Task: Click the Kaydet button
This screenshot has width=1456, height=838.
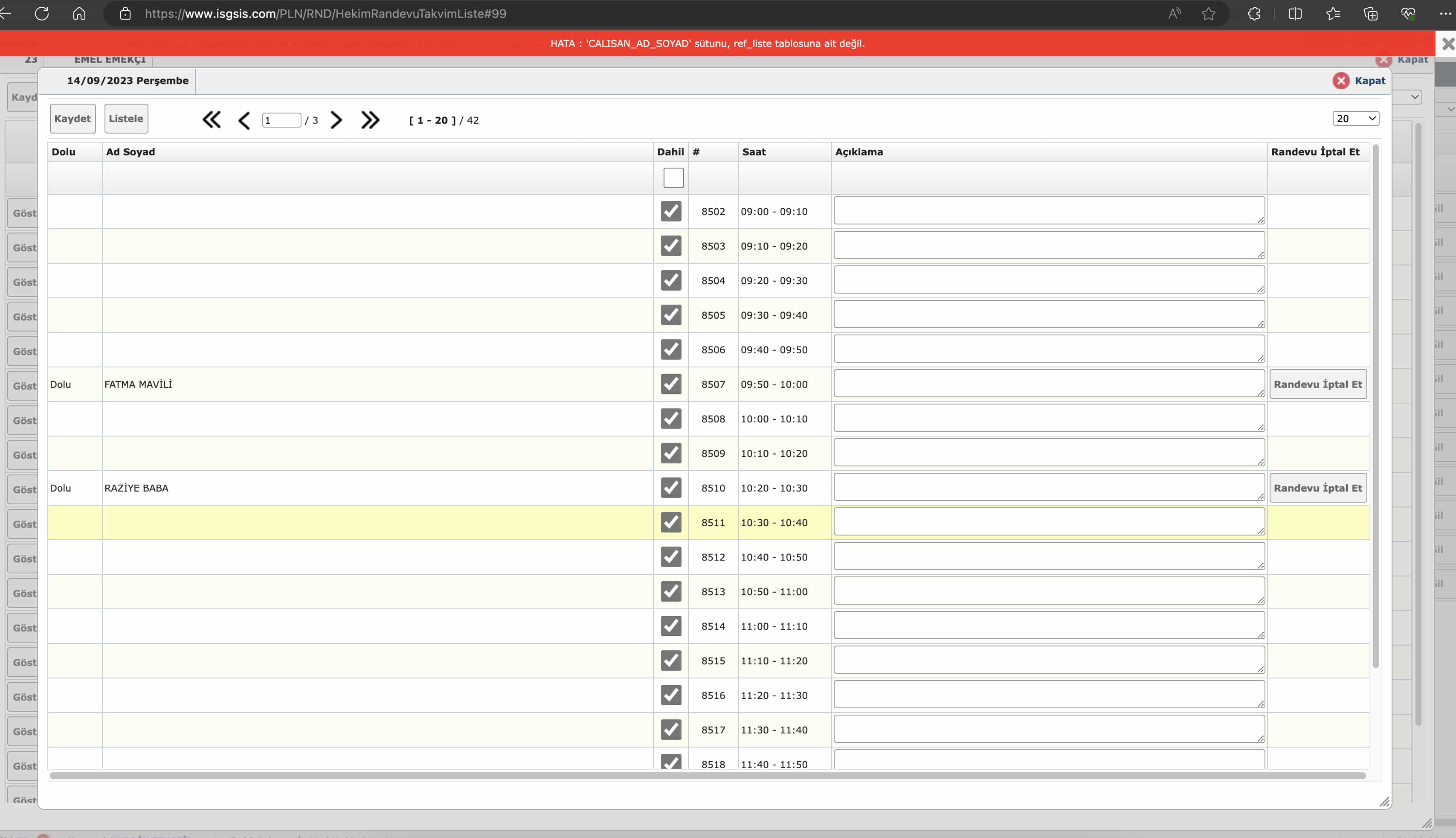Action: click(73, 119)
